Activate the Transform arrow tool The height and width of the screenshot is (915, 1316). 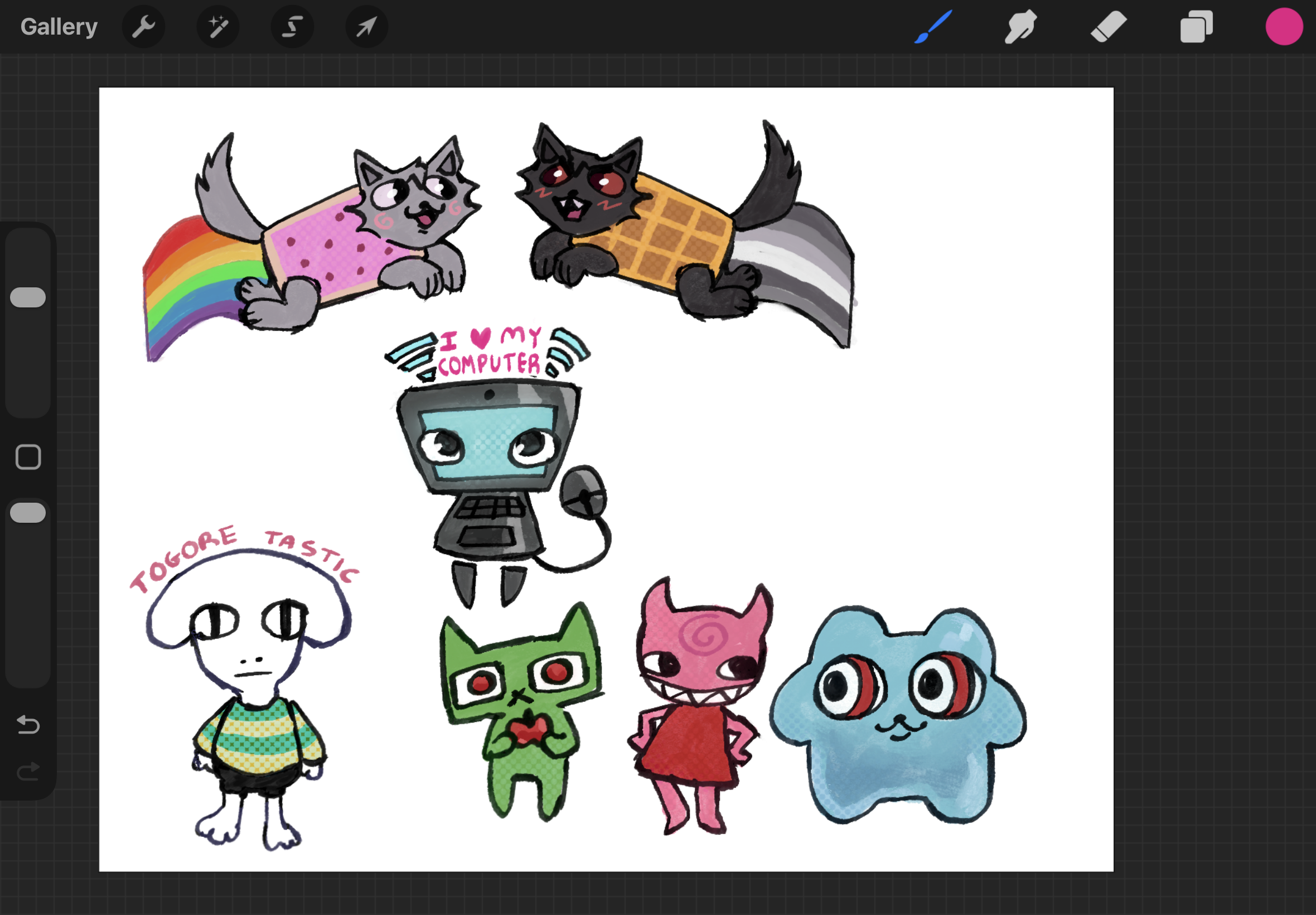tap(367, 26)
